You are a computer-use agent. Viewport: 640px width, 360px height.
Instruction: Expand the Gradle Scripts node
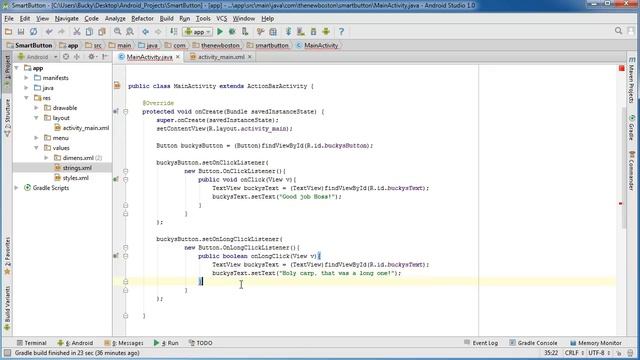coord(17,188)
